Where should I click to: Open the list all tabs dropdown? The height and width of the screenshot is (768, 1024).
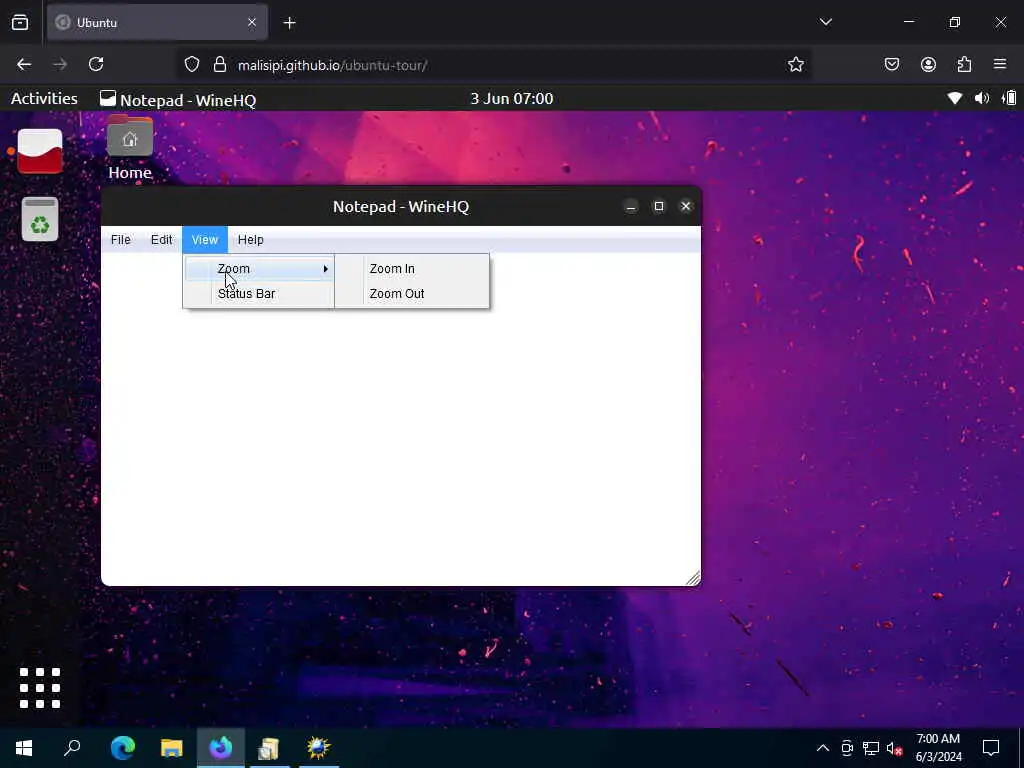[x=825, y=22]
